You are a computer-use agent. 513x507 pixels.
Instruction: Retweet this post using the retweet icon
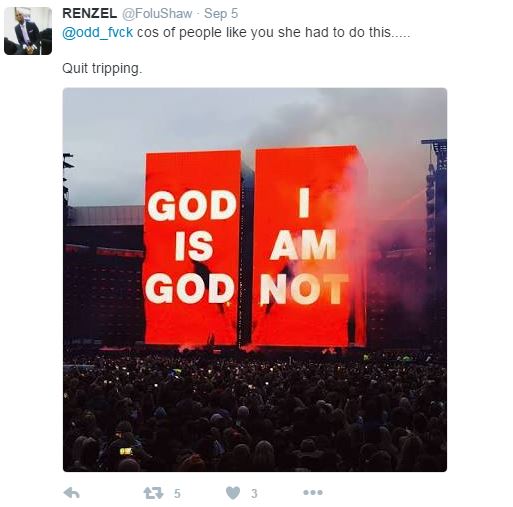pos(153,493)
